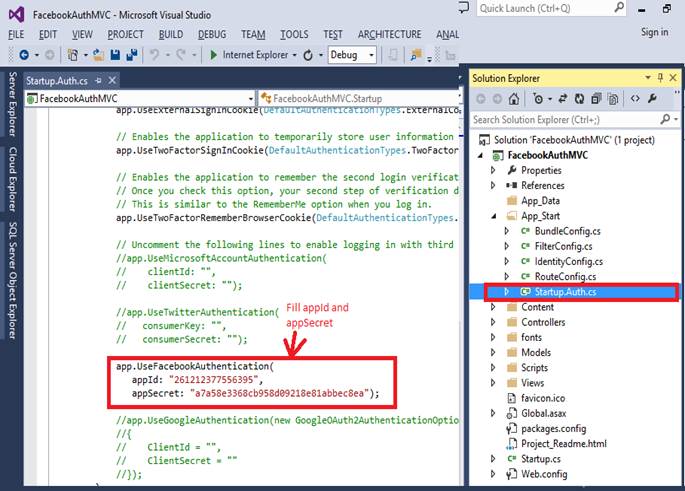Image resolution: width=685 pixels, height=491 pixels.
Task: Open the Cloud Explorer side tab
Action: [13, 179]
